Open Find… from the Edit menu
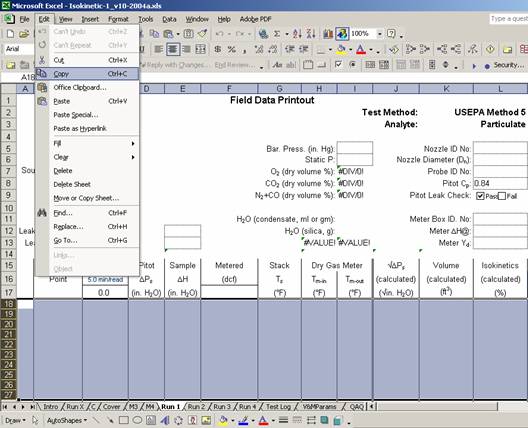528x428 pixels. tap(87, 213)
